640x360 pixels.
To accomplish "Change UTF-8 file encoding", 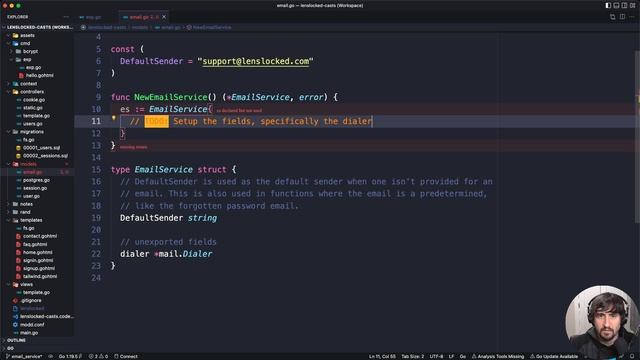I will click(436, 356).
